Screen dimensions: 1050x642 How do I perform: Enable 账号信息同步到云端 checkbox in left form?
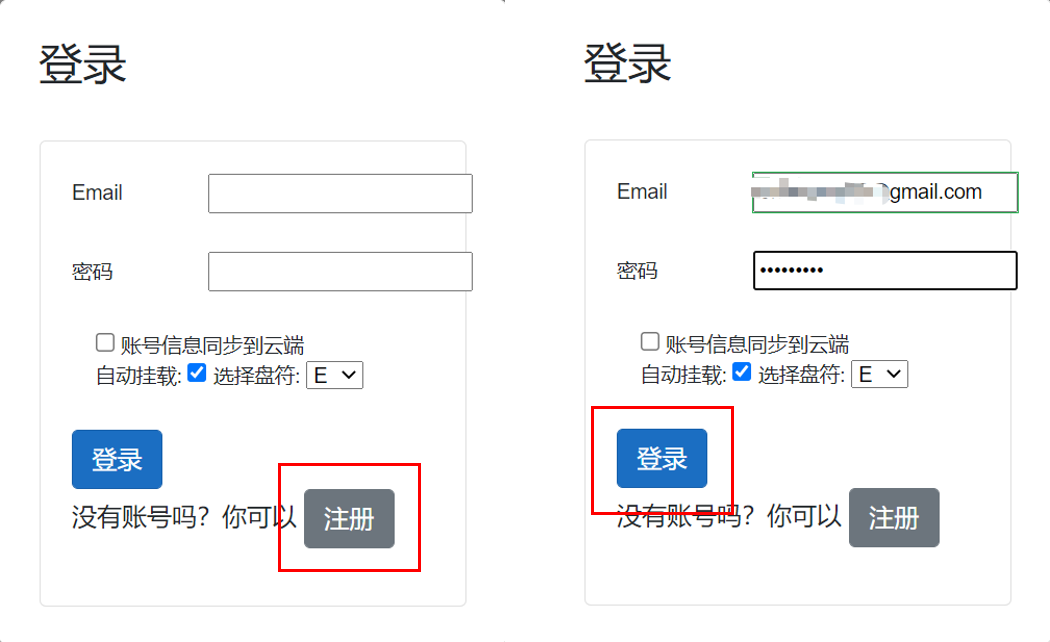tap(104, 343)
